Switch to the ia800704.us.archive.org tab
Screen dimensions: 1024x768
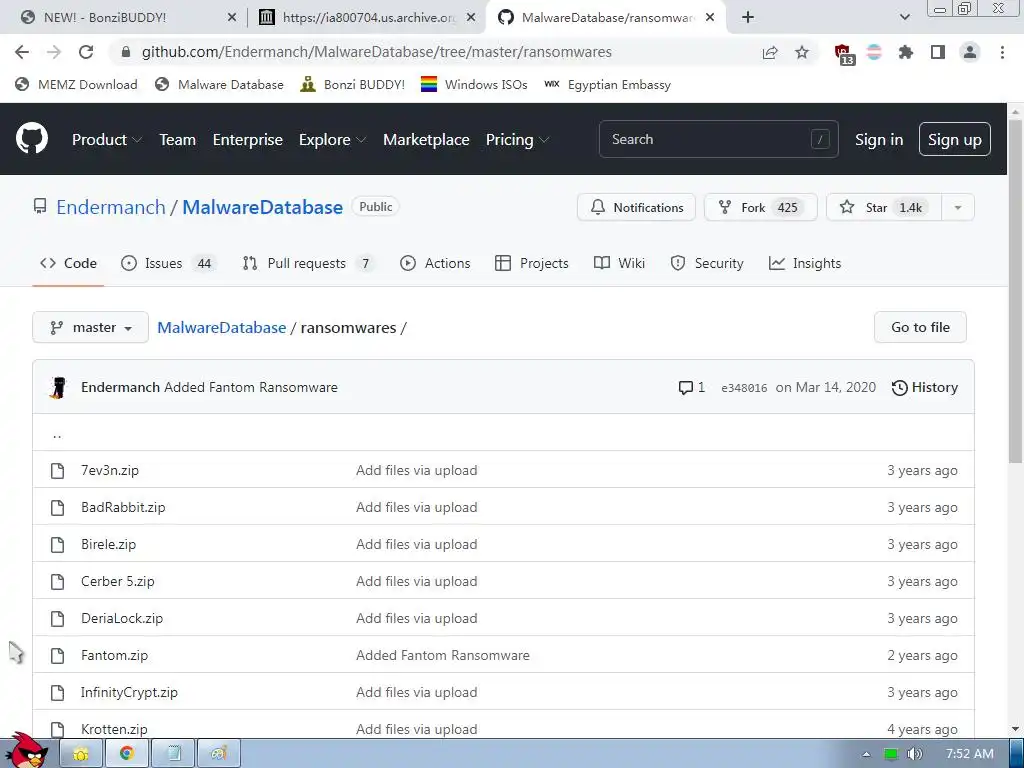pyautogui.click(x=367, y=18)
